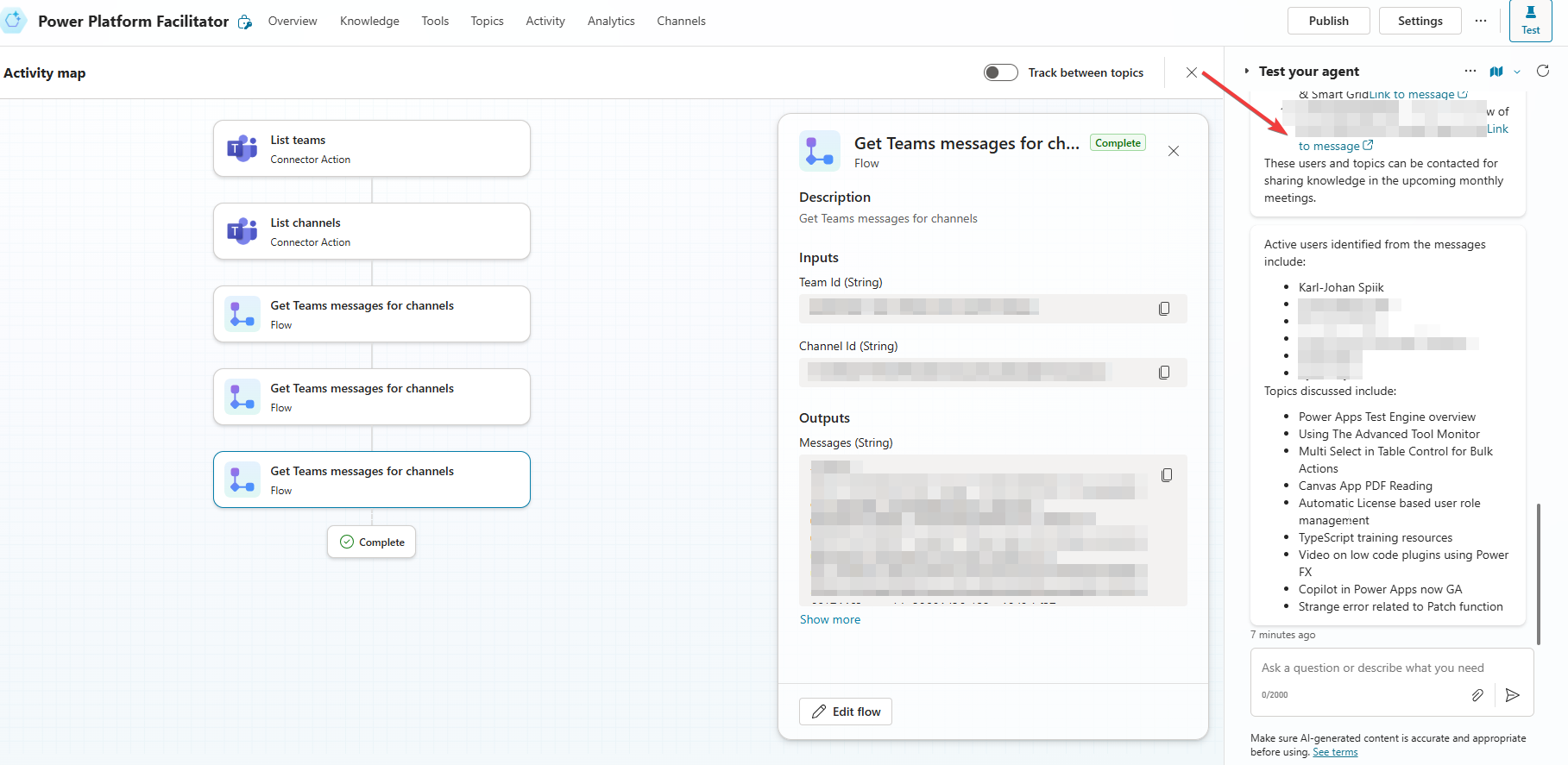Click the test chat vertical scrollbar
Image resolution: width=1568 pixels, height=765 pixels.
point(1538,574)
